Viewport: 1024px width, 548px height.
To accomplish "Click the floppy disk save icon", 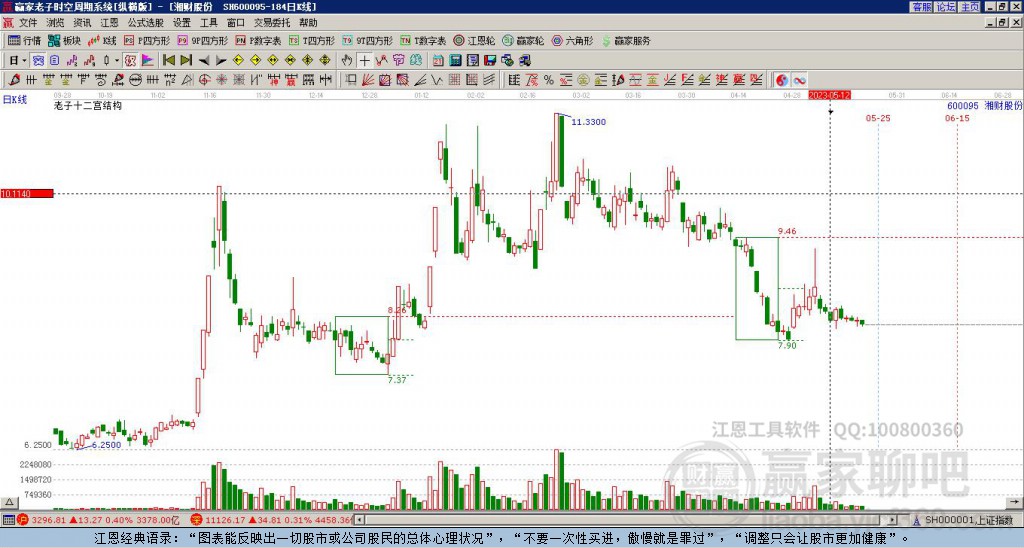I will pos(490,61).
